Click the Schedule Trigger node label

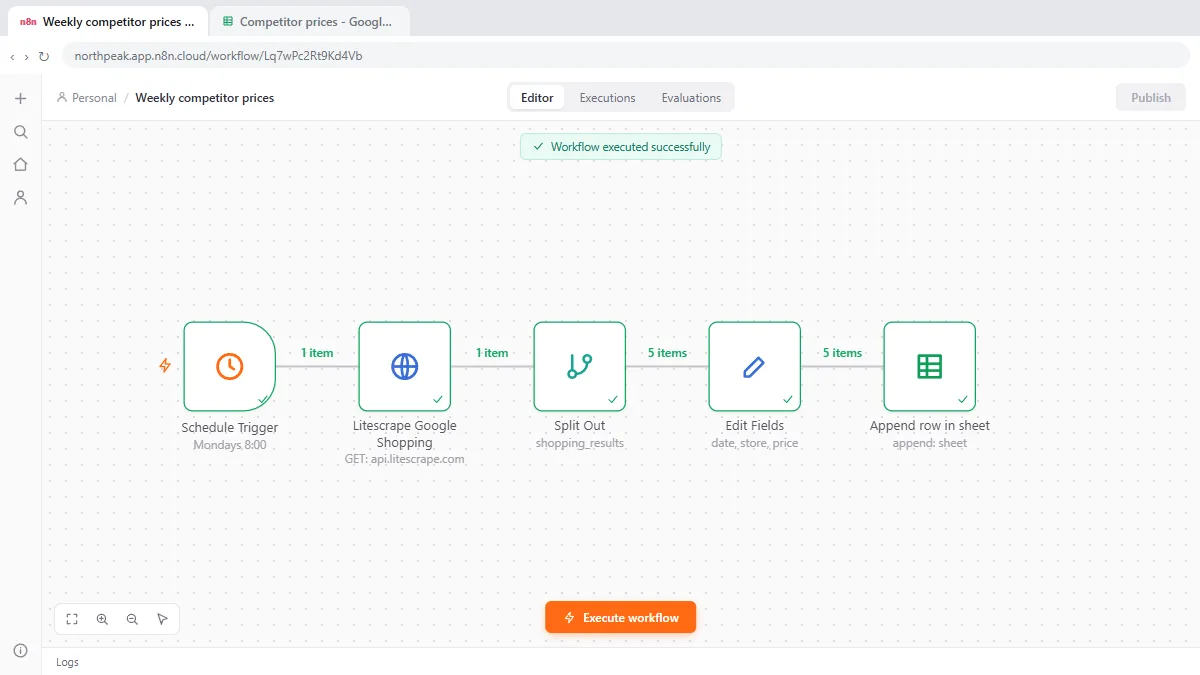coord(230,428)
